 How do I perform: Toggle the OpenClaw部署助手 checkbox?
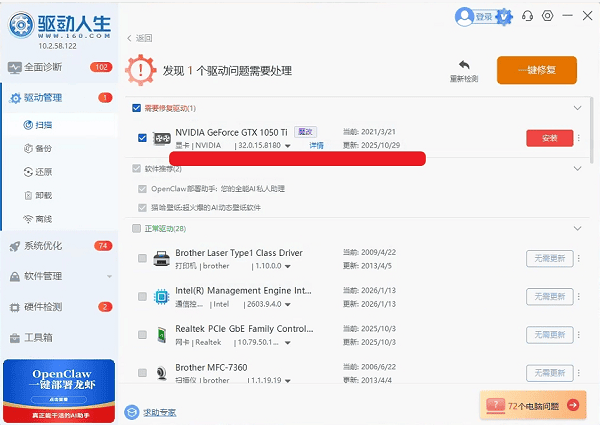pos(142,189)
